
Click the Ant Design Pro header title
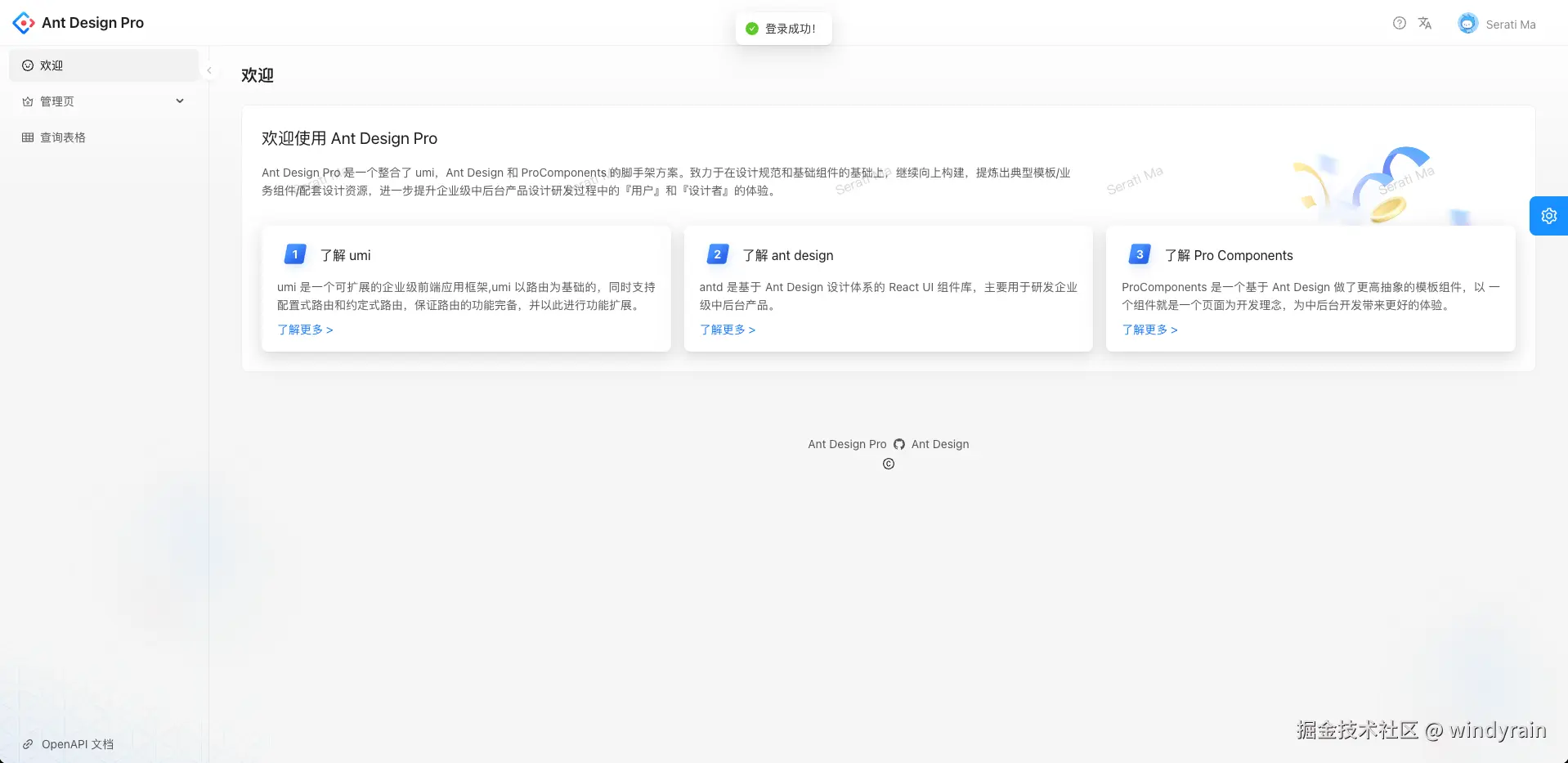click(x=93, y=23)
